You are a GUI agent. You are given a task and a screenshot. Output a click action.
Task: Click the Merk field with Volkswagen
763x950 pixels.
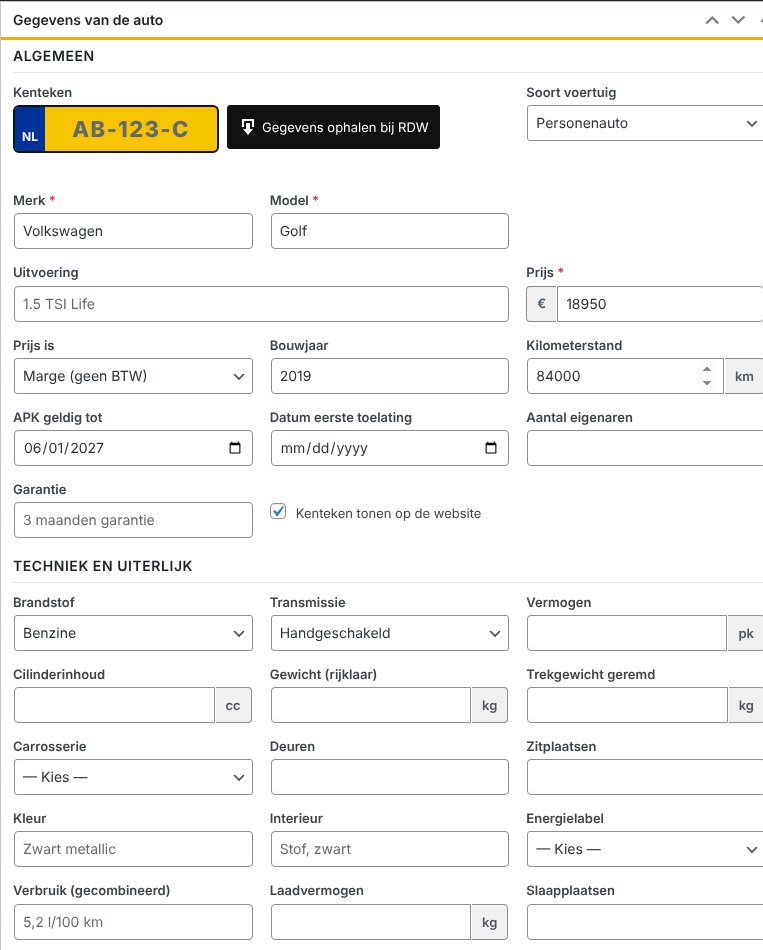[133, 231]
